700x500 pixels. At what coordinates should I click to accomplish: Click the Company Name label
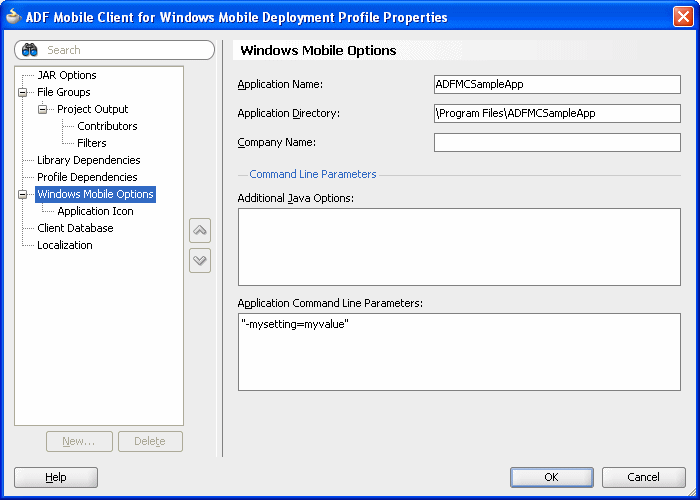click(x=276, y=142)
